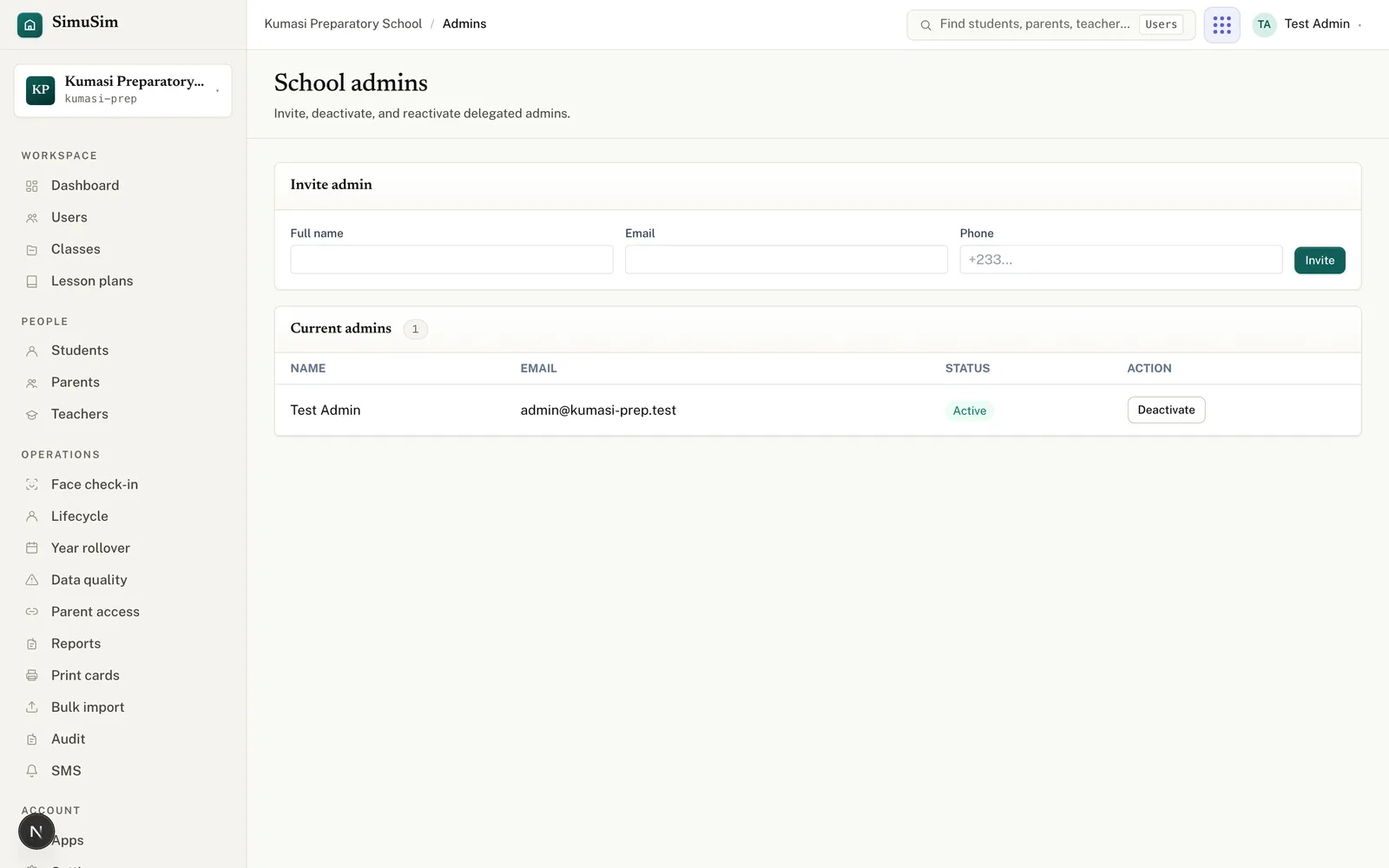Click the STATUS column header

[967, 369]
